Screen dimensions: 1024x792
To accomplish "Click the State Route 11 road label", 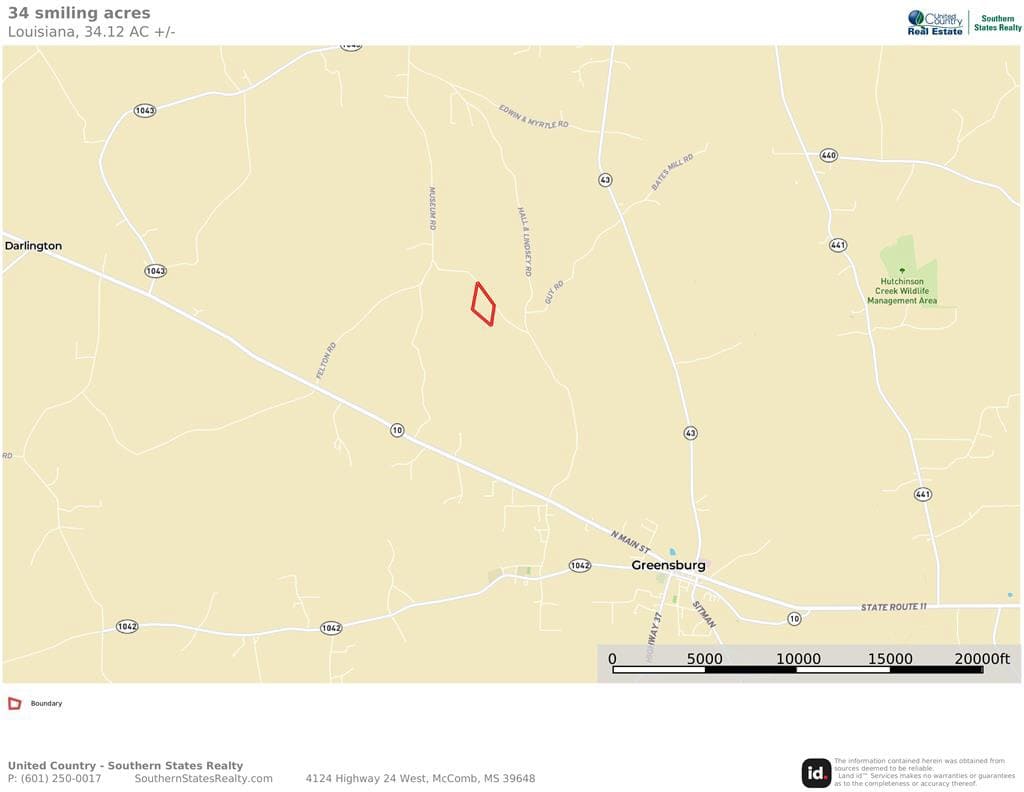I will 893,607.
